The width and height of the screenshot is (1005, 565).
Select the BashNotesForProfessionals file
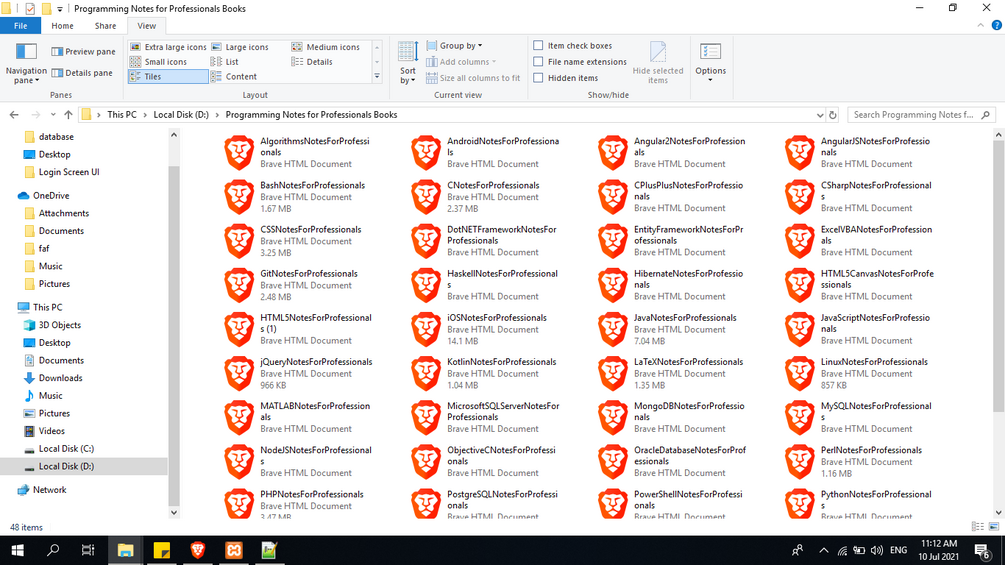(x=298, y=197)
